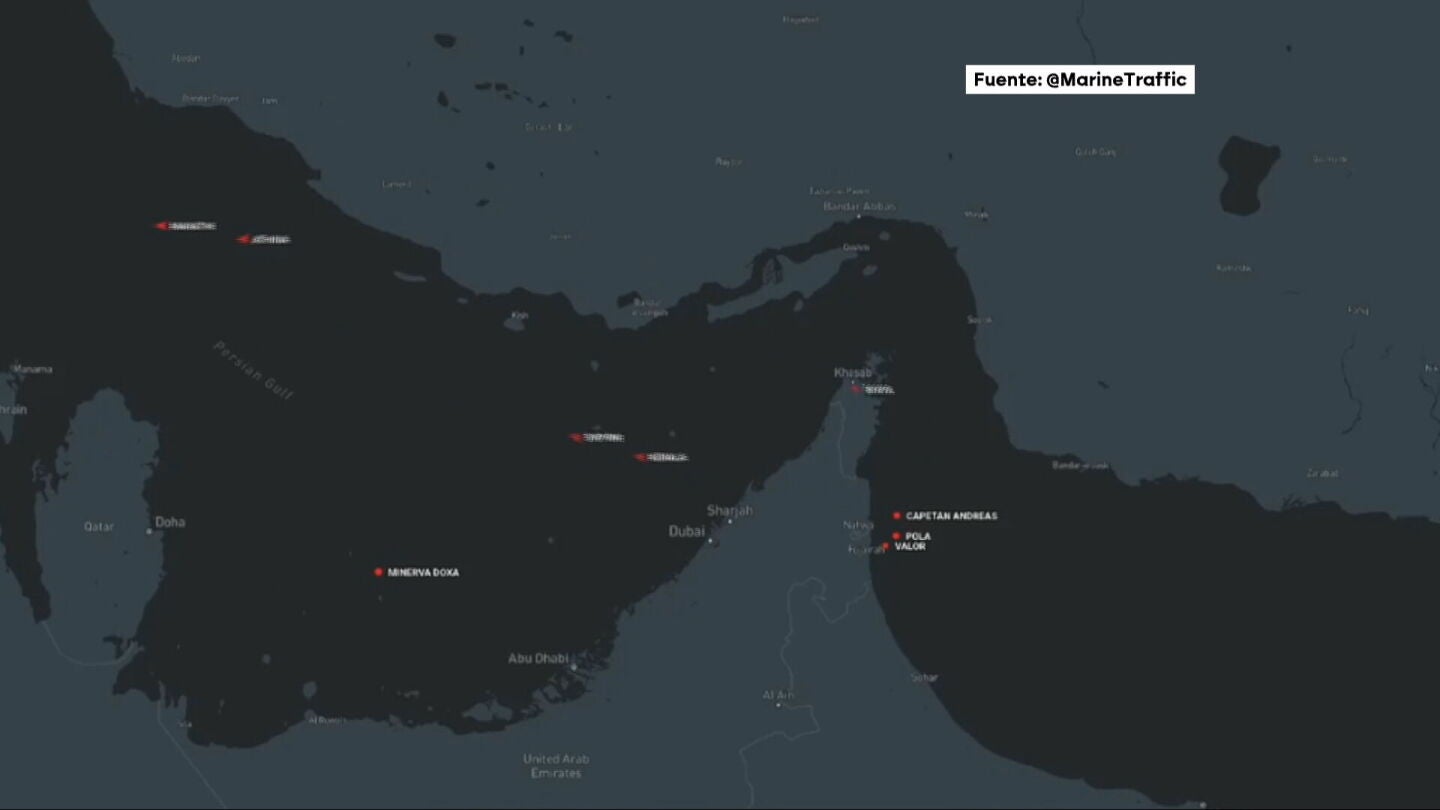1440x810 pixels.
Task: Click the Dubai city dot marker
Action: (711, 540)
